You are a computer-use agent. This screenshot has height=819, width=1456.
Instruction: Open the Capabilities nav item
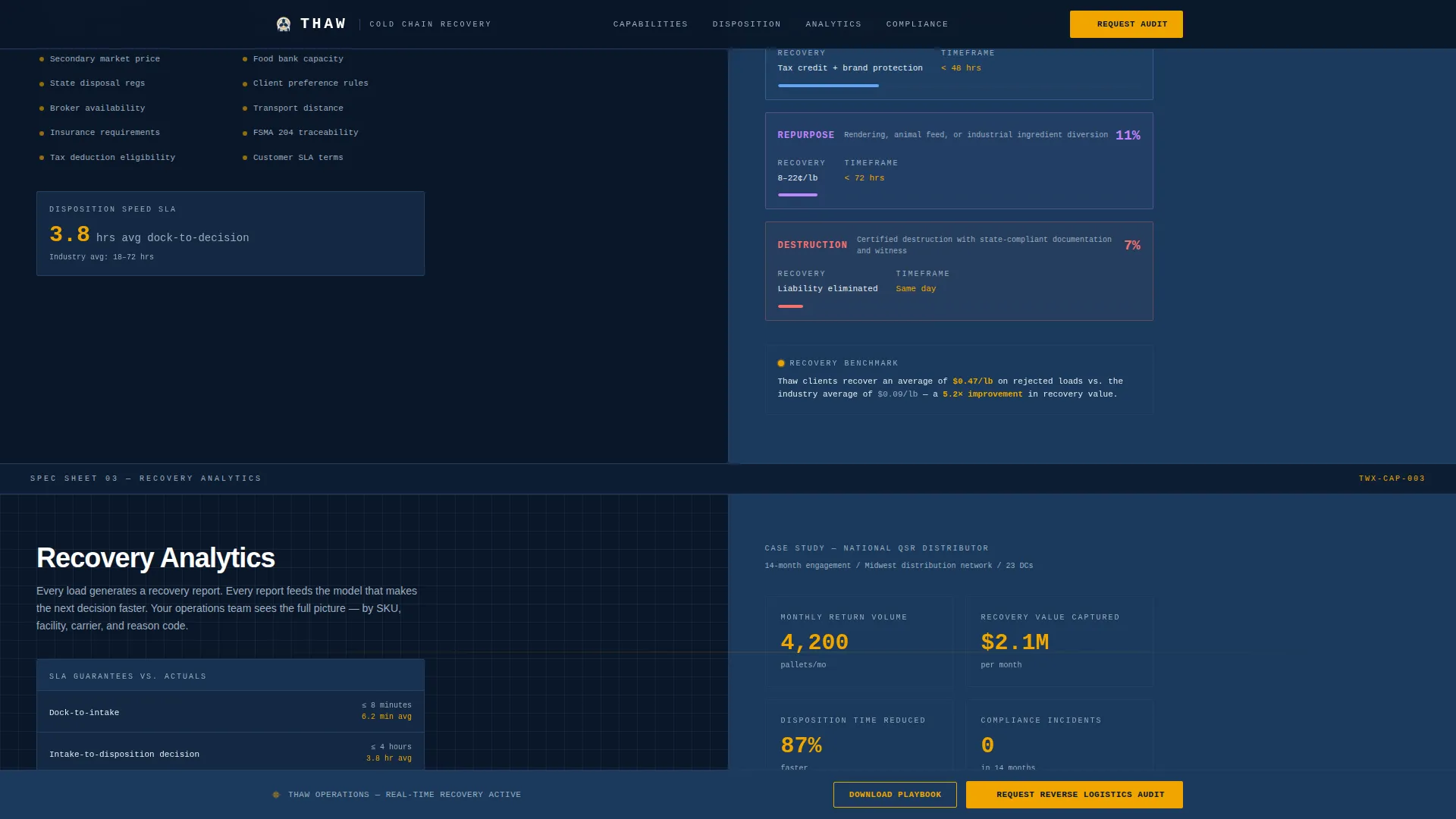point(651,24)
